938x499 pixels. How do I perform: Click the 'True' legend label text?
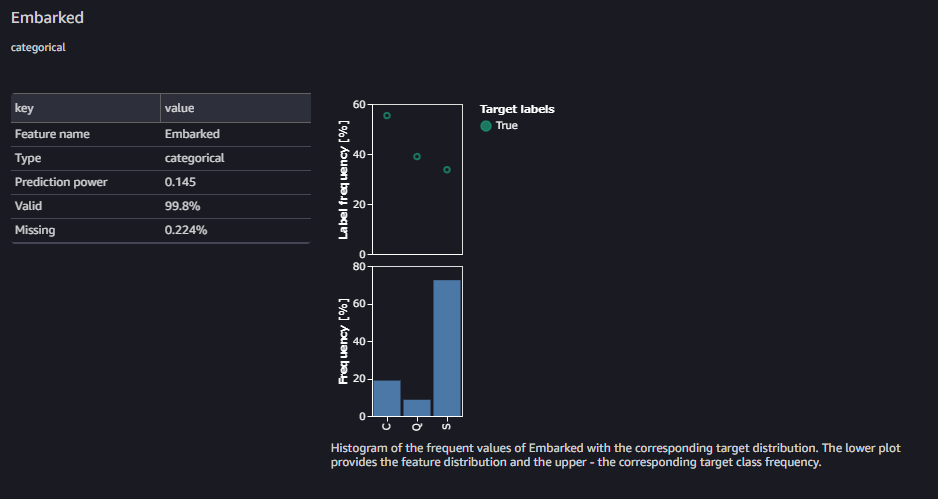(x=507, y=126)
